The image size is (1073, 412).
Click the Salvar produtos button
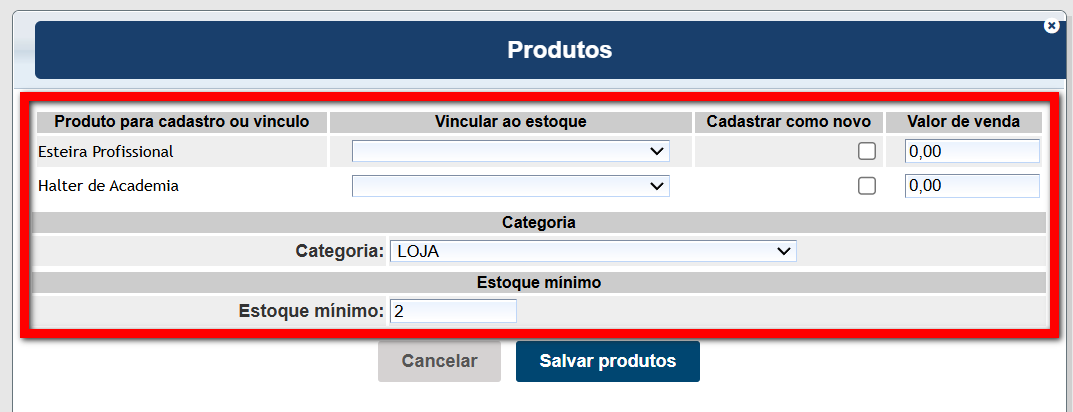point(607,361)
